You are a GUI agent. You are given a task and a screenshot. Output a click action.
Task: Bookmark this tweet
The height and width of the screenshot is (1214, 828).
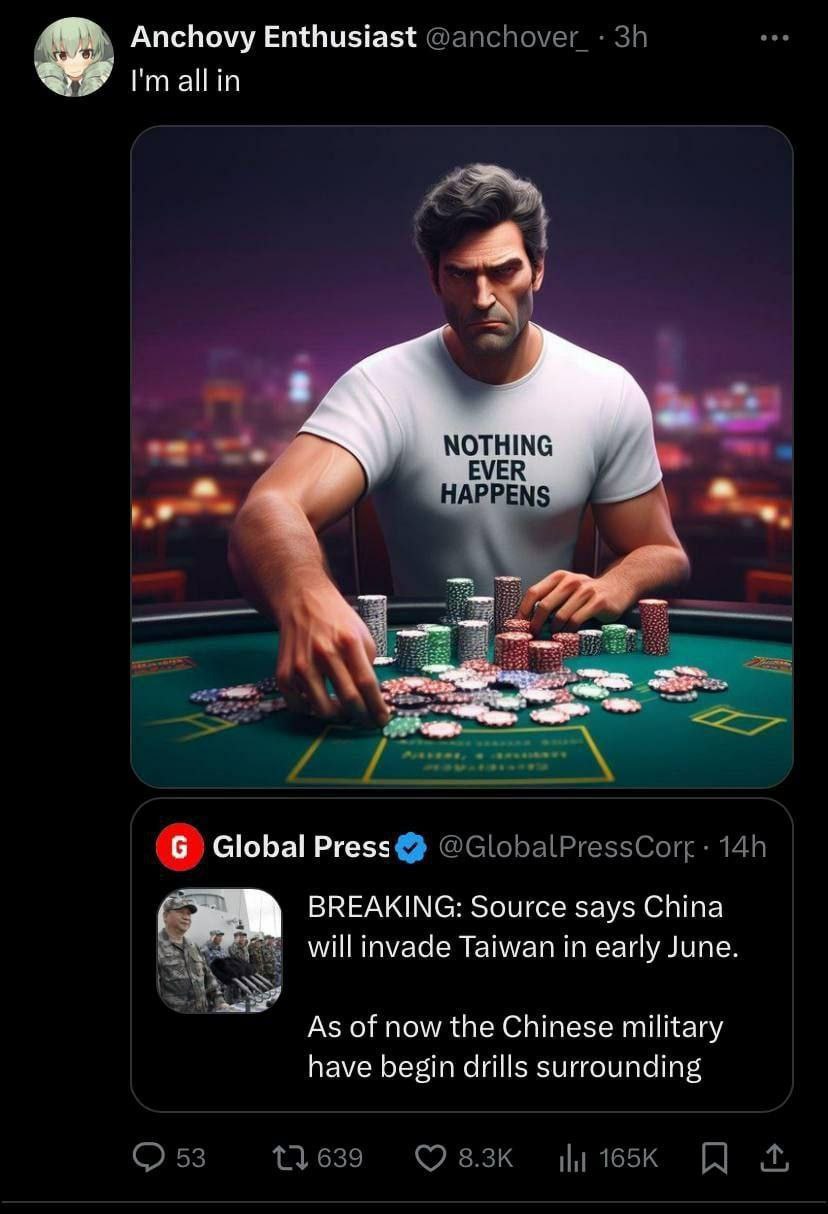coord(713,1157)
